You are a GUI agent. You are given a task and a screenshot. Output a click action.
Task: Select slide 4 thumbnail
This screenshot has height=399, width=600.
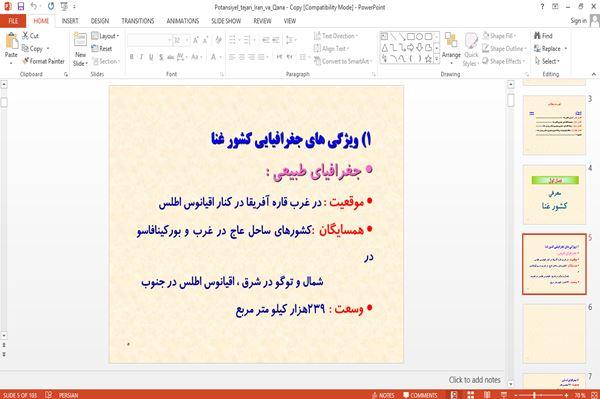tap(554, 194)
